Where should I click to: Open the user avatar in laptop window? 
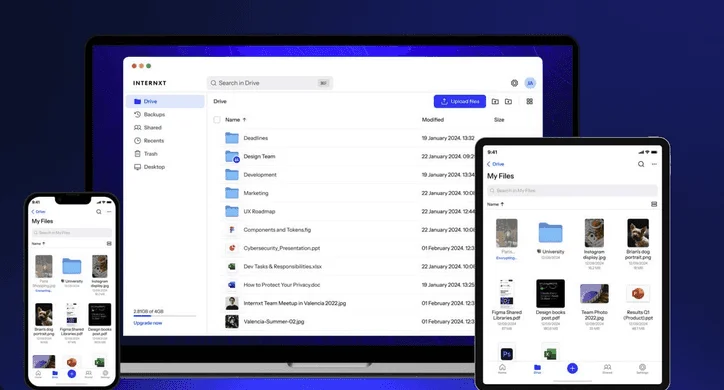tap(530, 83)
